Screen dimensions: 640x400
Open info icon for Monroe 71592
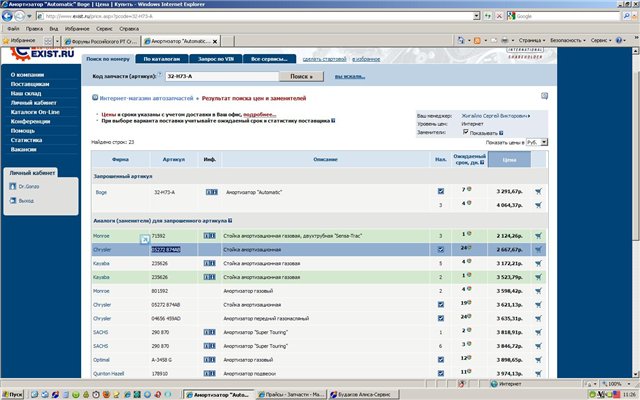(x=209, y=236)
